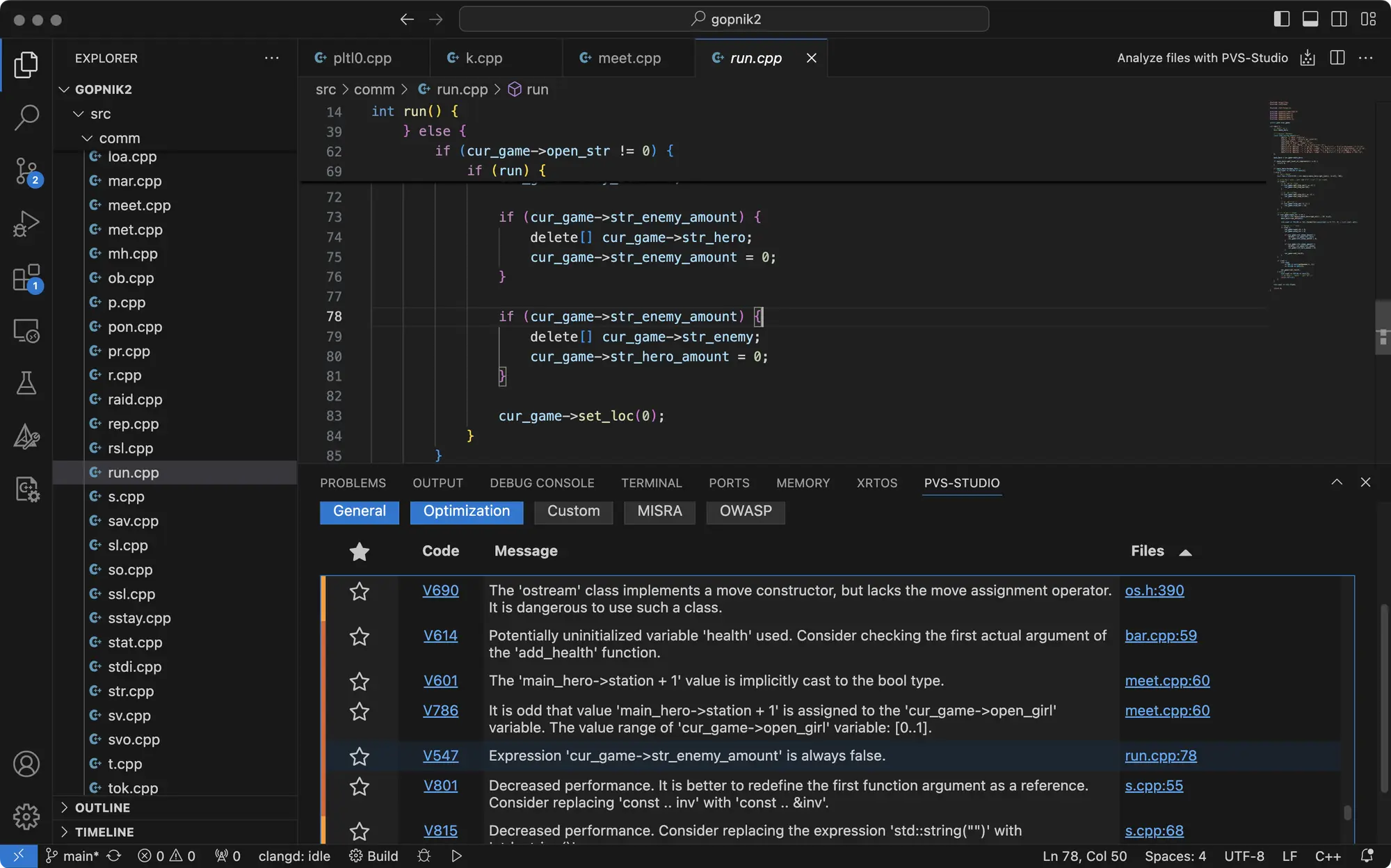
Task: Mark V547 warning as favorite star
Action: [x=359, y=756]
